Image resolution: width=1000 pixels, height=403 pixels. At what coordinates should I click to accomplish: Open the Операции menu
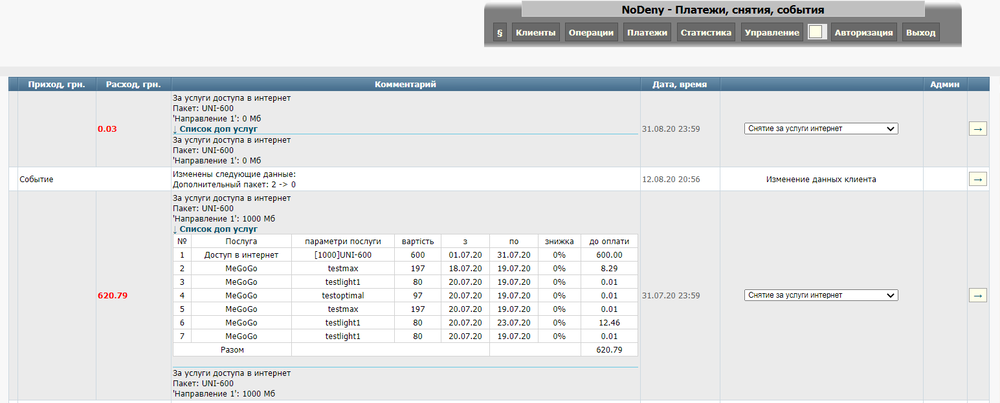click(x=590, y=33)
